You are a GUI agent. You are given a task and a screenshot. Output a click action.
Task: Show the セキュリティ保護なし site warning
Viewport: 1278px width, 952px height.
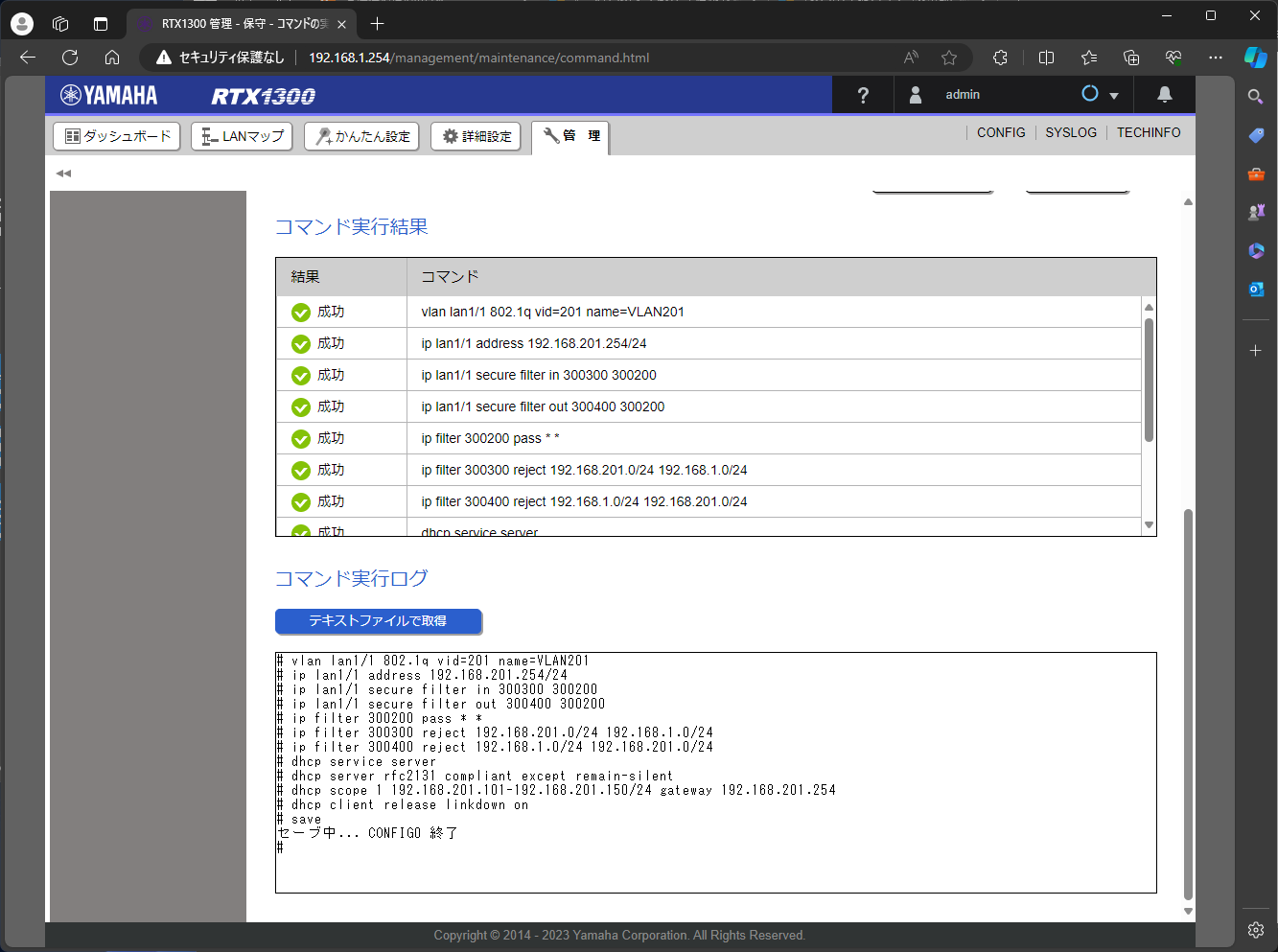(221, 58)
